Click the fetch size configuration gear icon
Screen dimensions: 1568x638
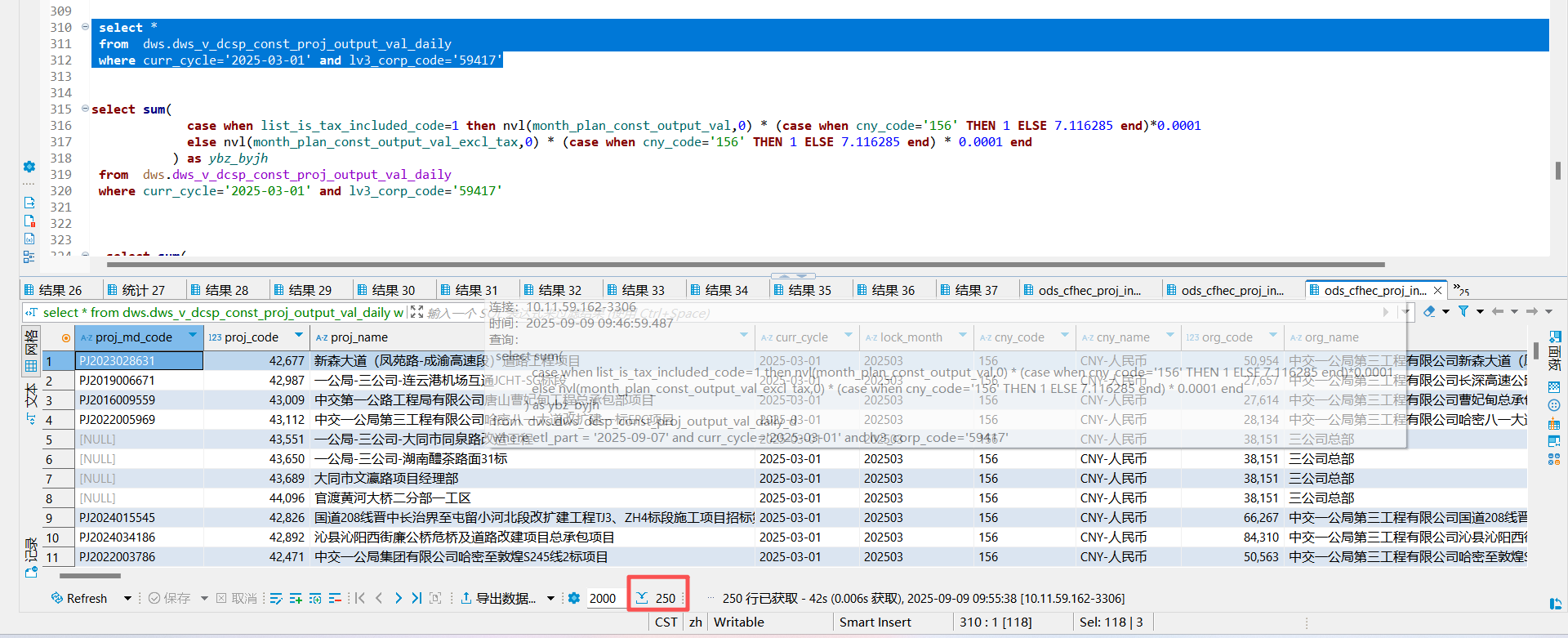click(x=574, y=598)
